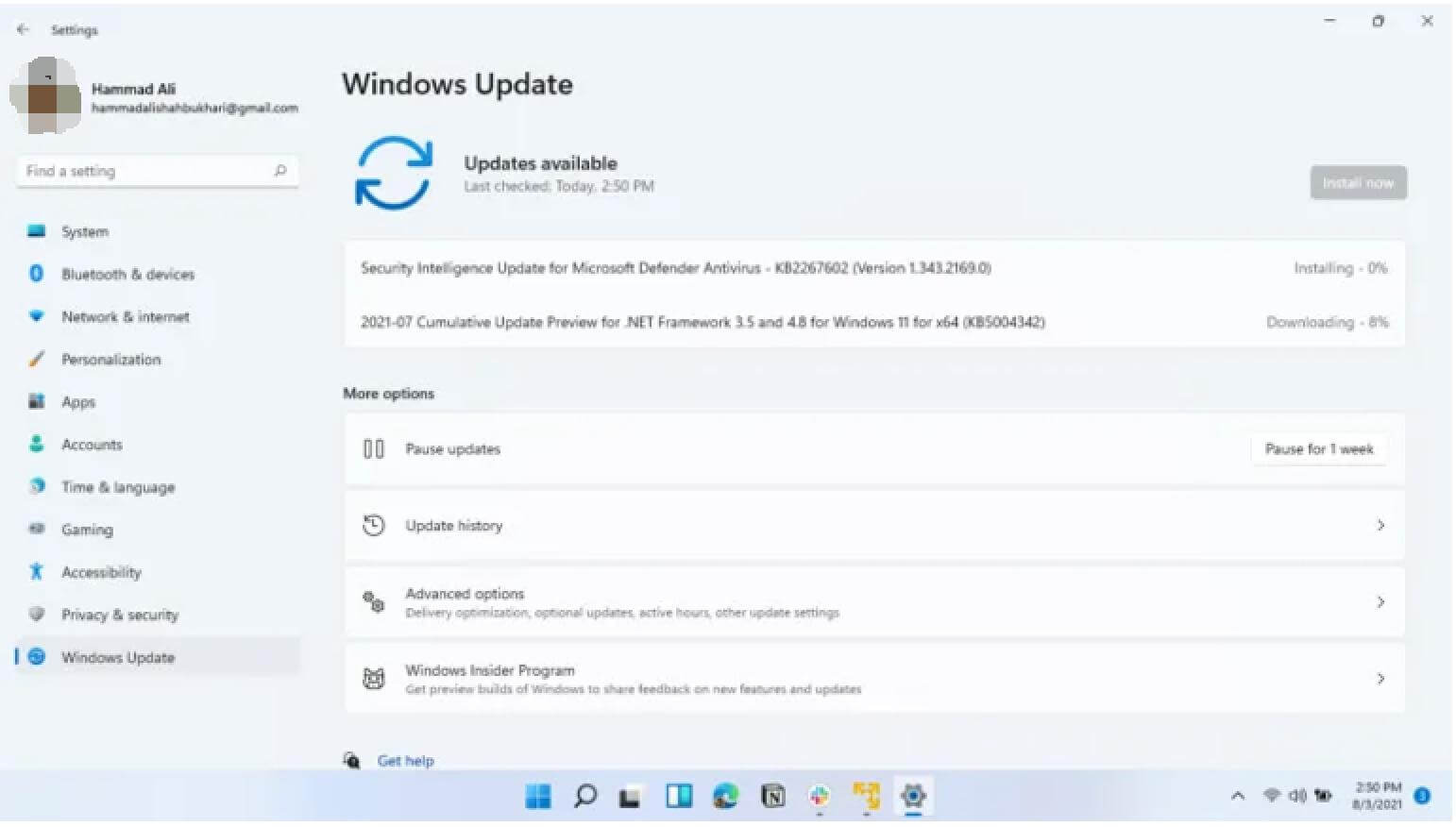The image size is (1456, 827).
Task: Open taskbar Search magnifier
Action: pos(585,797)
